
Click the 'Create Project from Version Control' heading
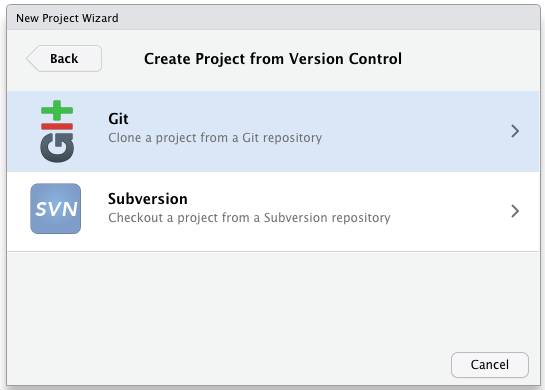point(273,59)
